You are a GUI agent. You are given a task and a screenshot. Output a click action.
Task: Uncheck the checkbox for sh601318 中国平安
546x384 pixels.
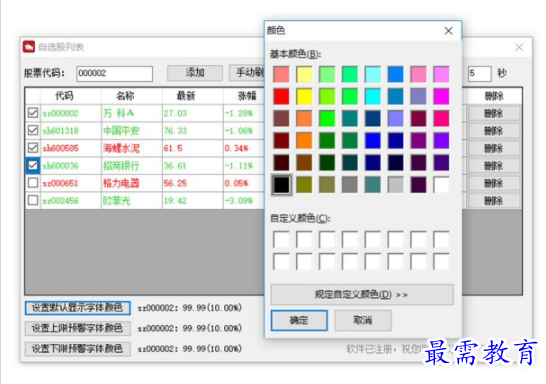(33, 130)
